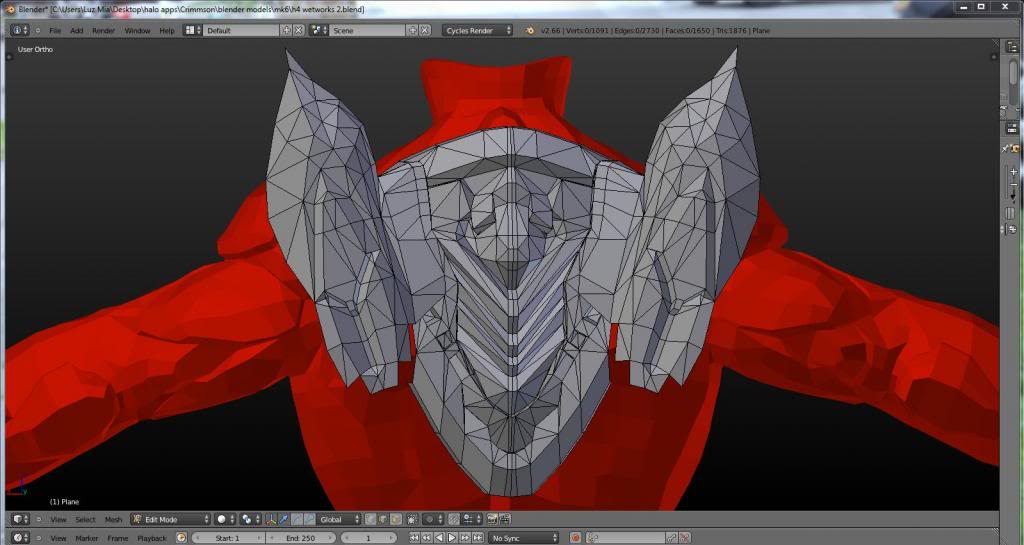
Task: Open the proportional editing selector
Action: coord(433,520)
